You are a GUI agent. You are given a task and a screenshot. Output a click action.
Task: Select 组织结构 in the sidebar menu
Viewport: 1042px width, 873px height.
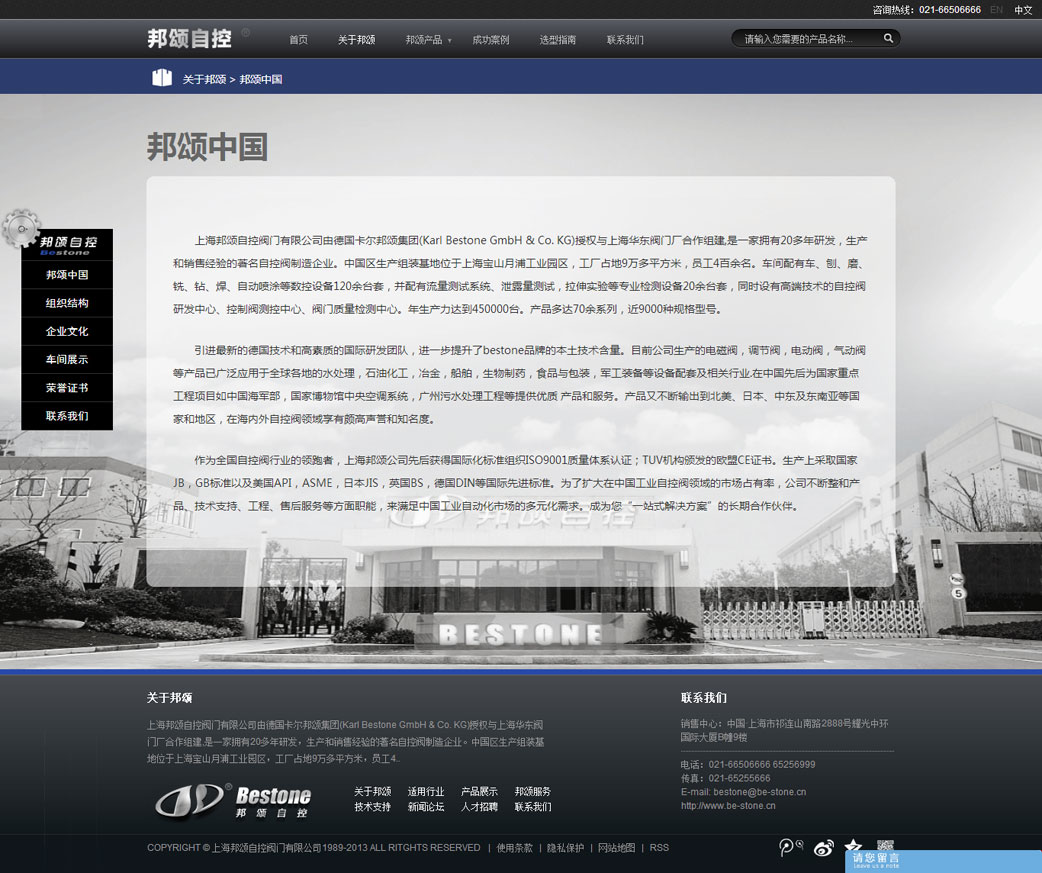pos(67,303)
